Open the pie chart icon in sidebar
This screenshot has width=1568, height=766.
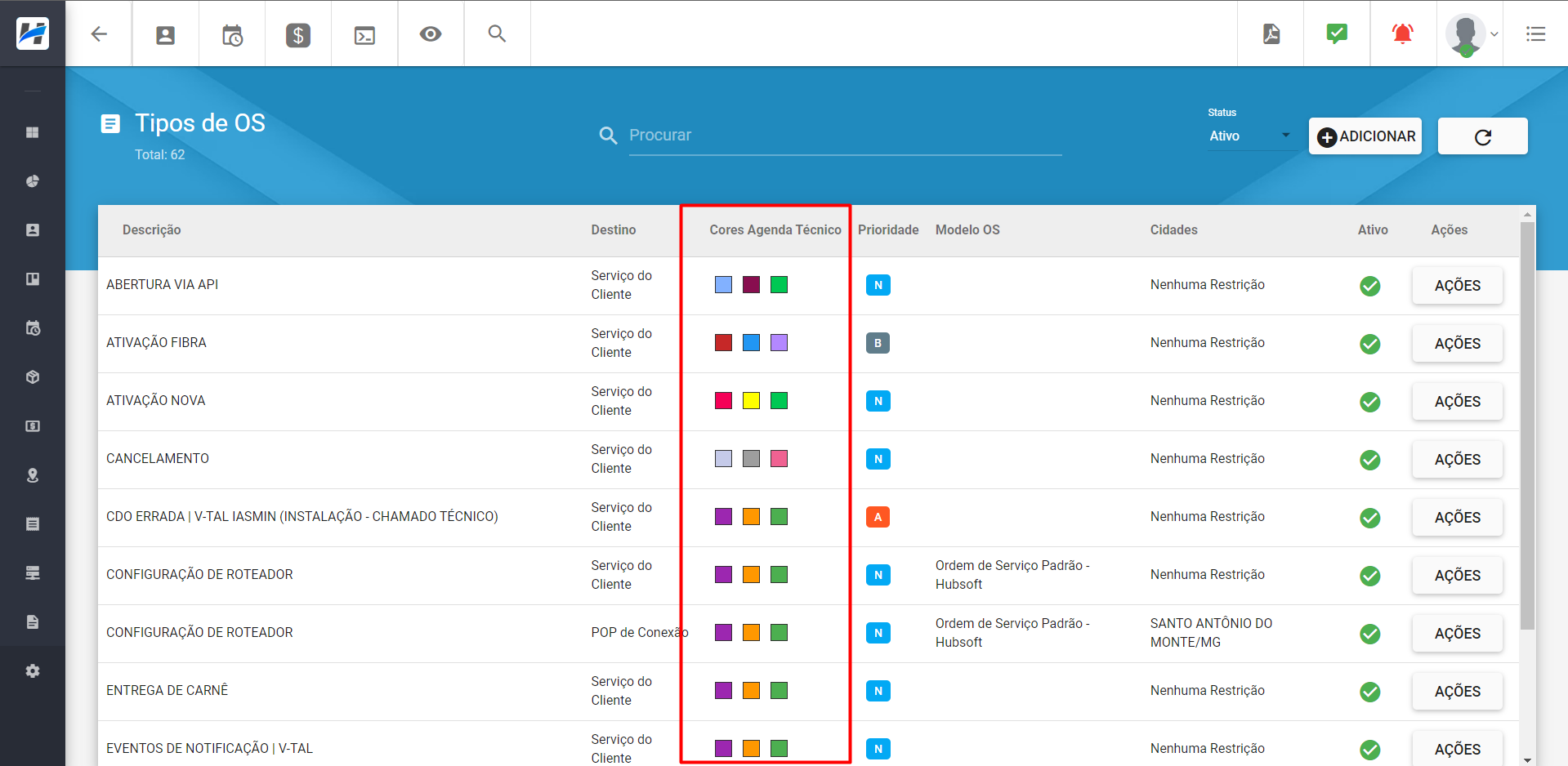[33, 181]
